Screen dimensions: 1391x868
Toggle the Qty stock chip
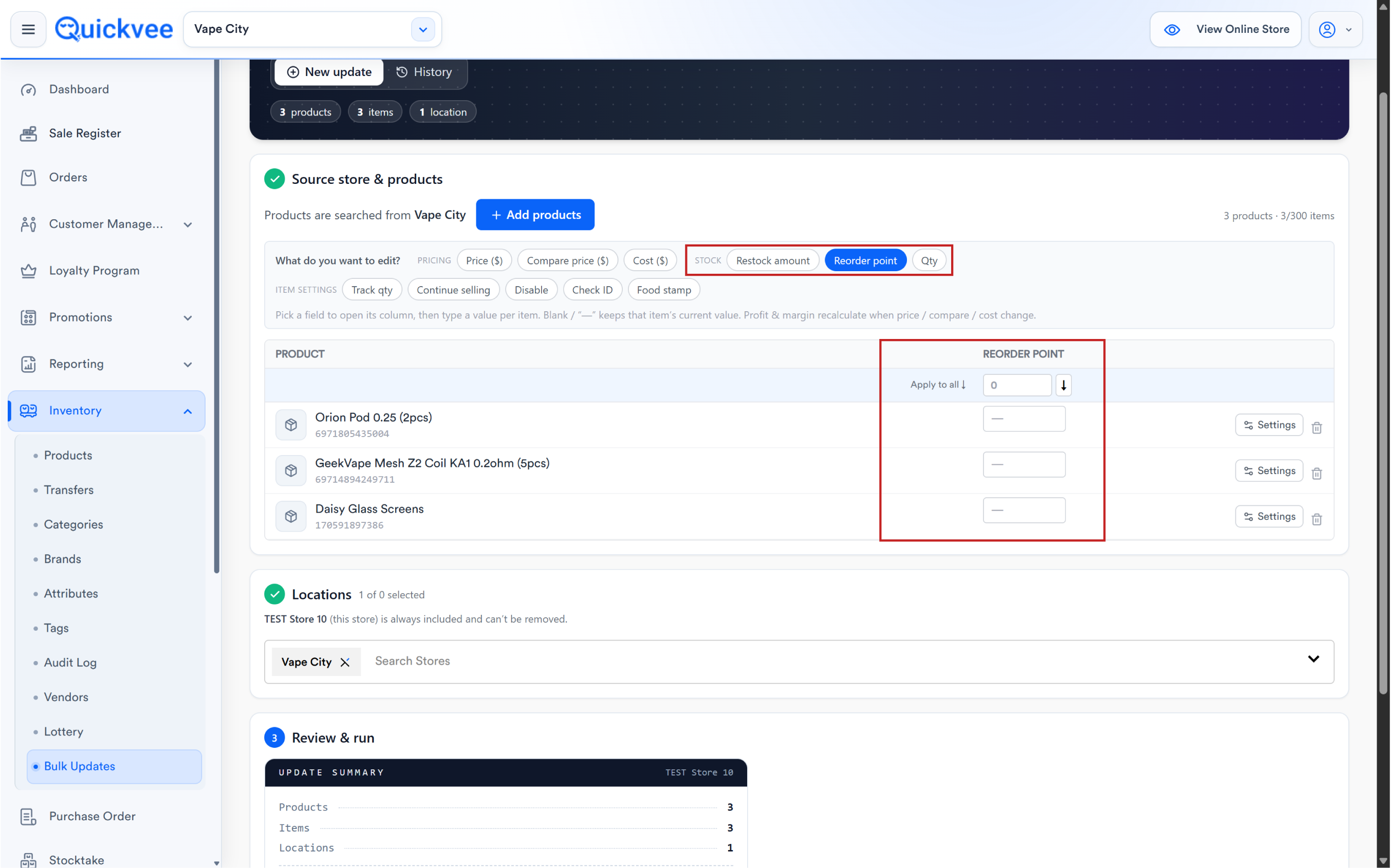coord(929,260)
